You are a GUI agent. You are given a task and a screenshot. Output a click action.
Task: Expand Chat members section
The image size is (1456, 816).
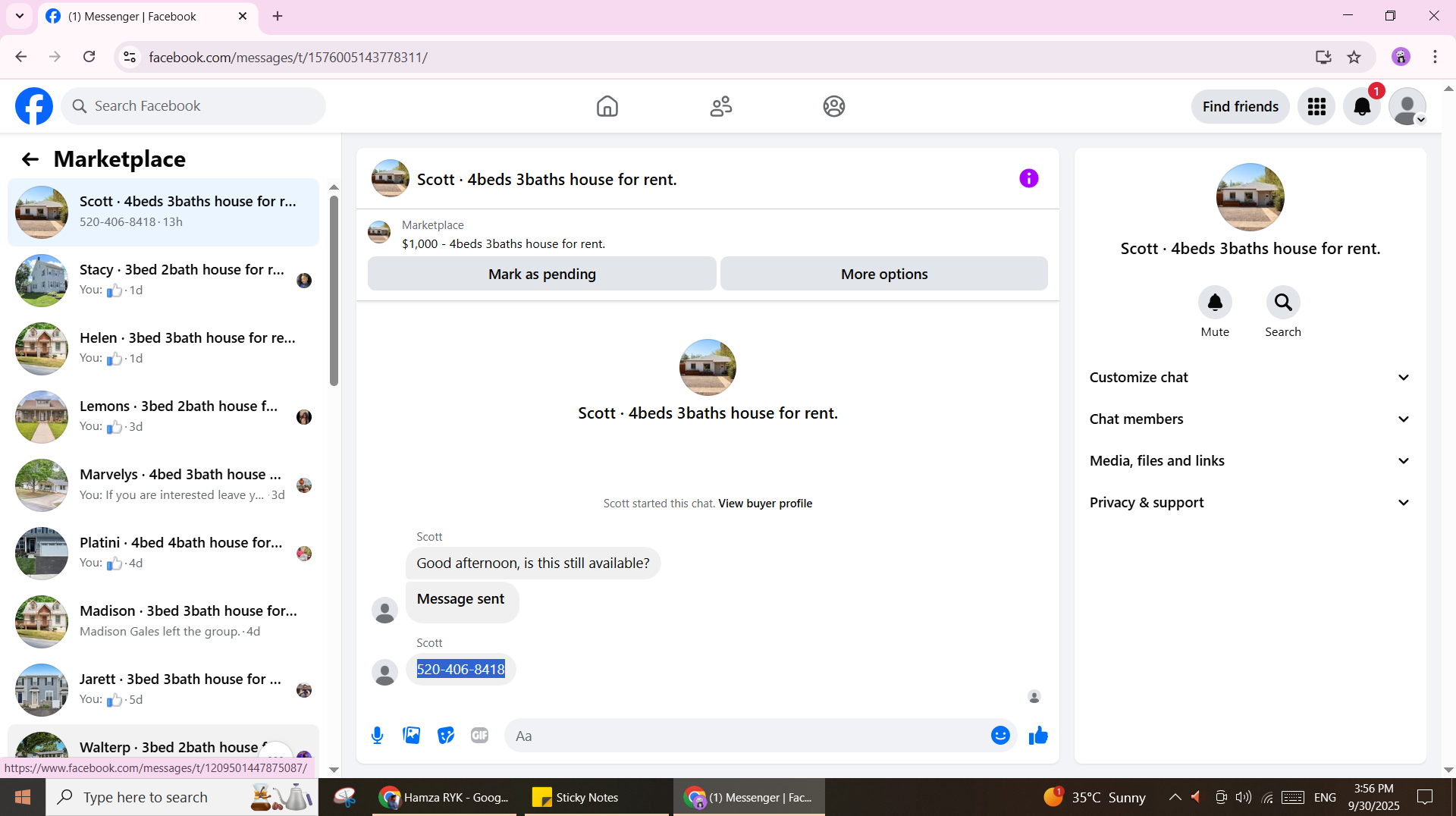1250,419
